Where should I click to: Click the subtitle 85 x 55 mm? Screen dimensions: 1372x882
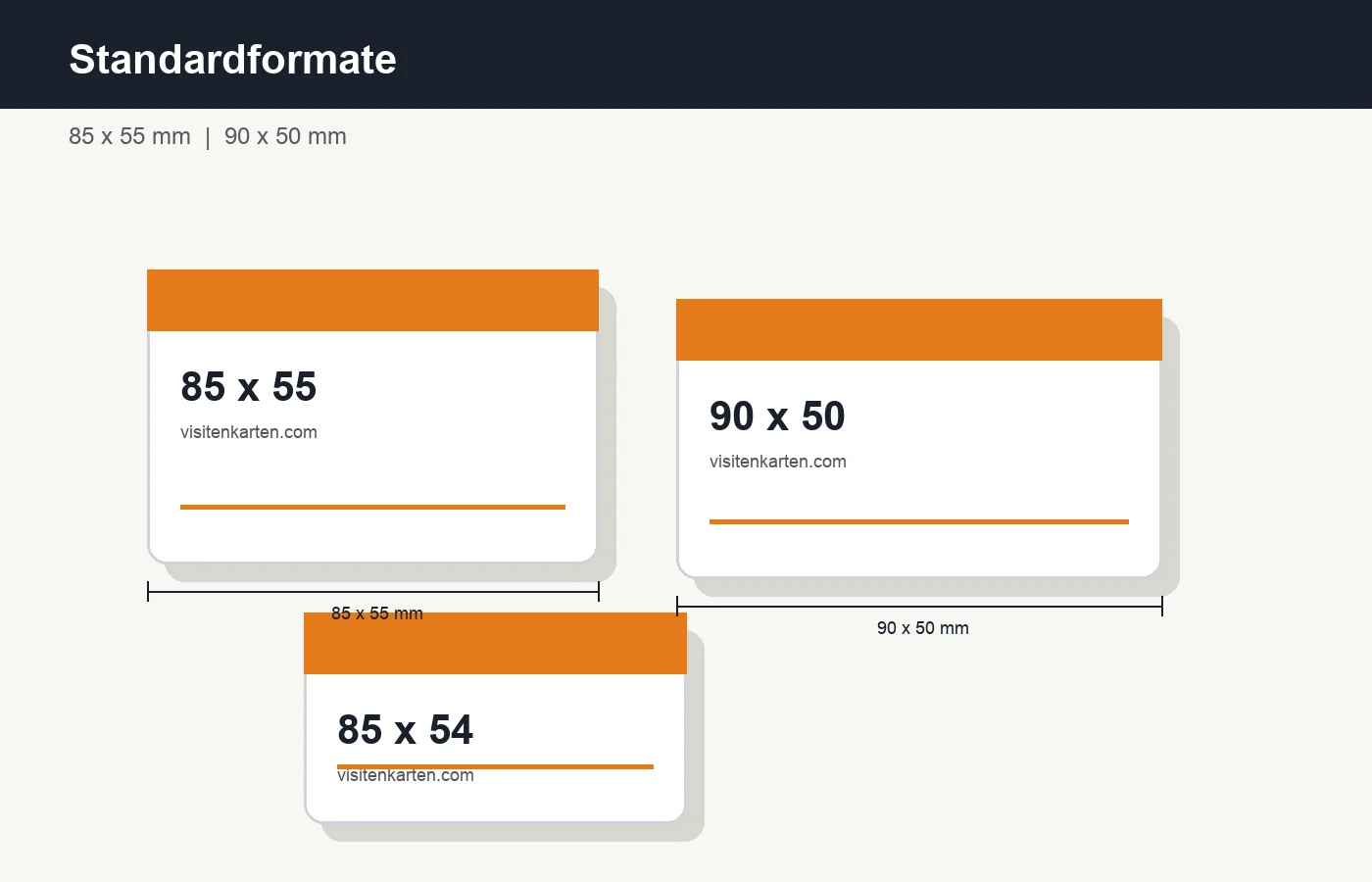[x=129, y=136]
